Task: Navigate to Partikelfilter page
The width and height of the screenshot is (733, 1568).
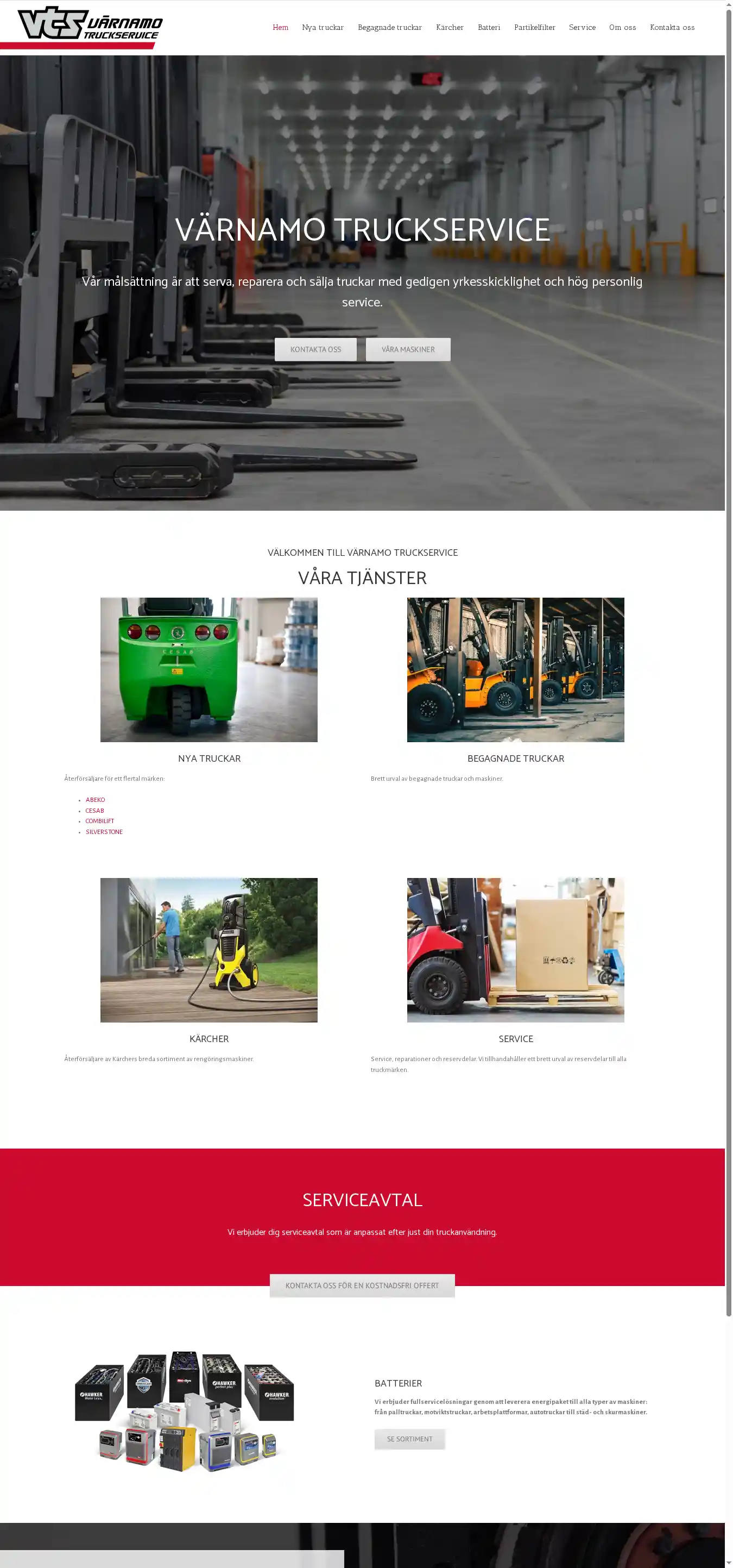Action: pos(534,27)
